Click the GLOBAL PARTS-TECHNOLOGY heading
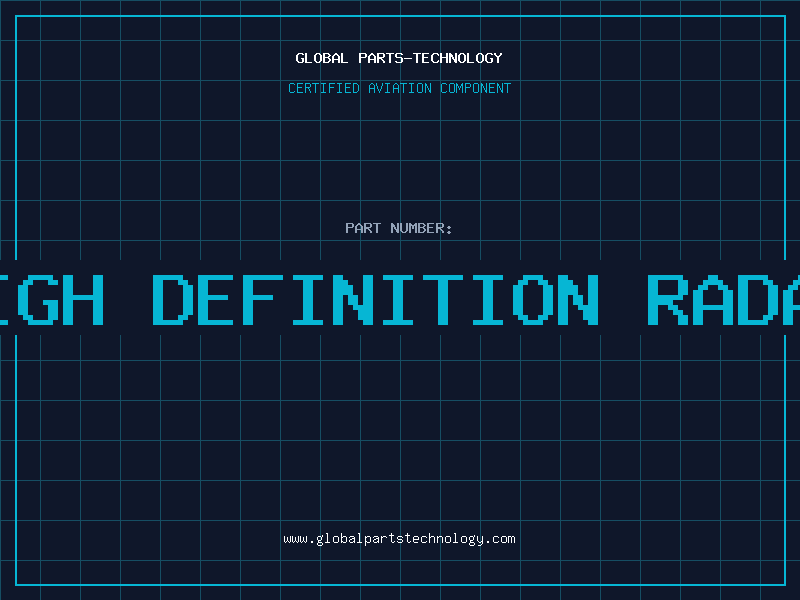 tap(399, 58)
